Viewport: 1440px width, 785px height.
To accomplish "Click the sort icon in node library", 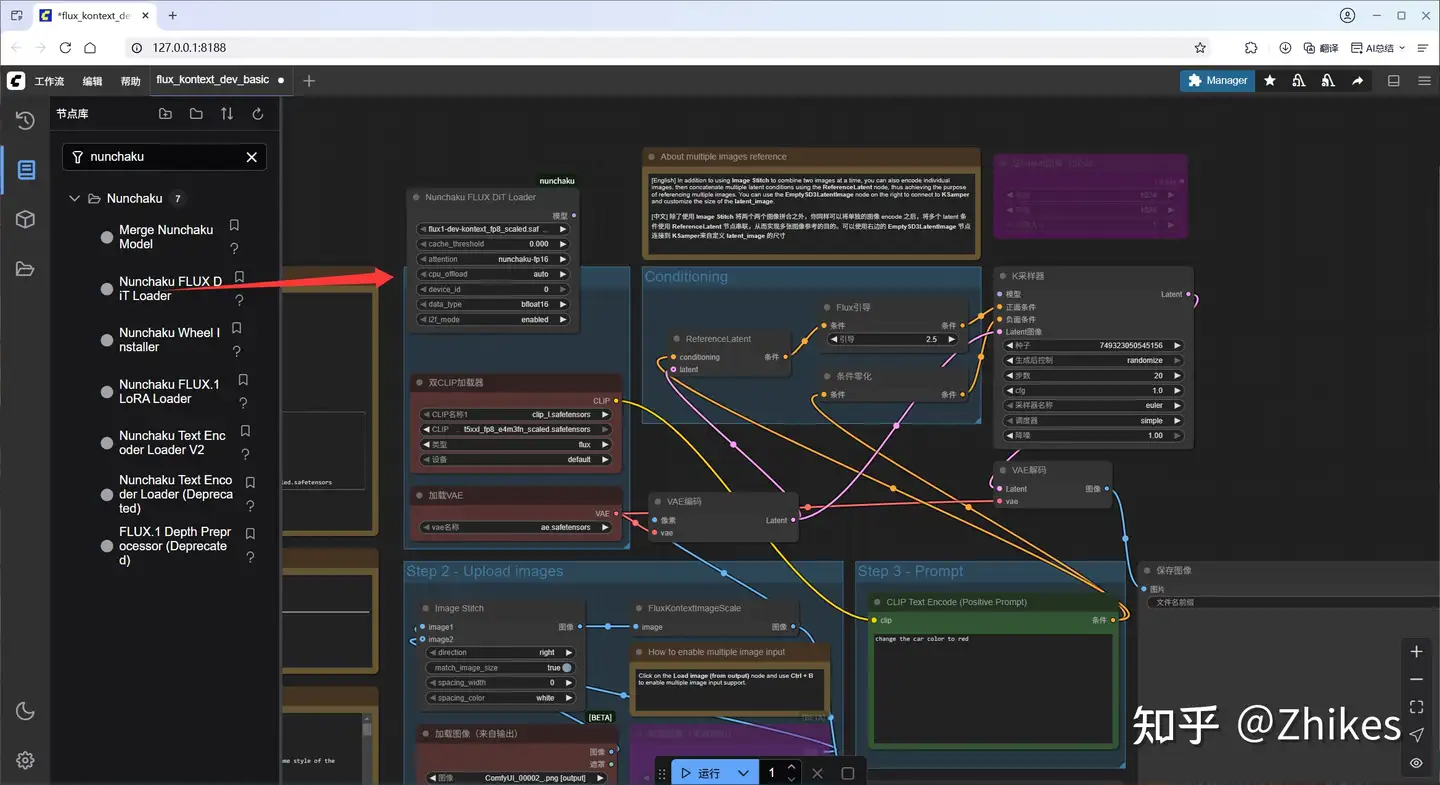I will coord(227,114).
